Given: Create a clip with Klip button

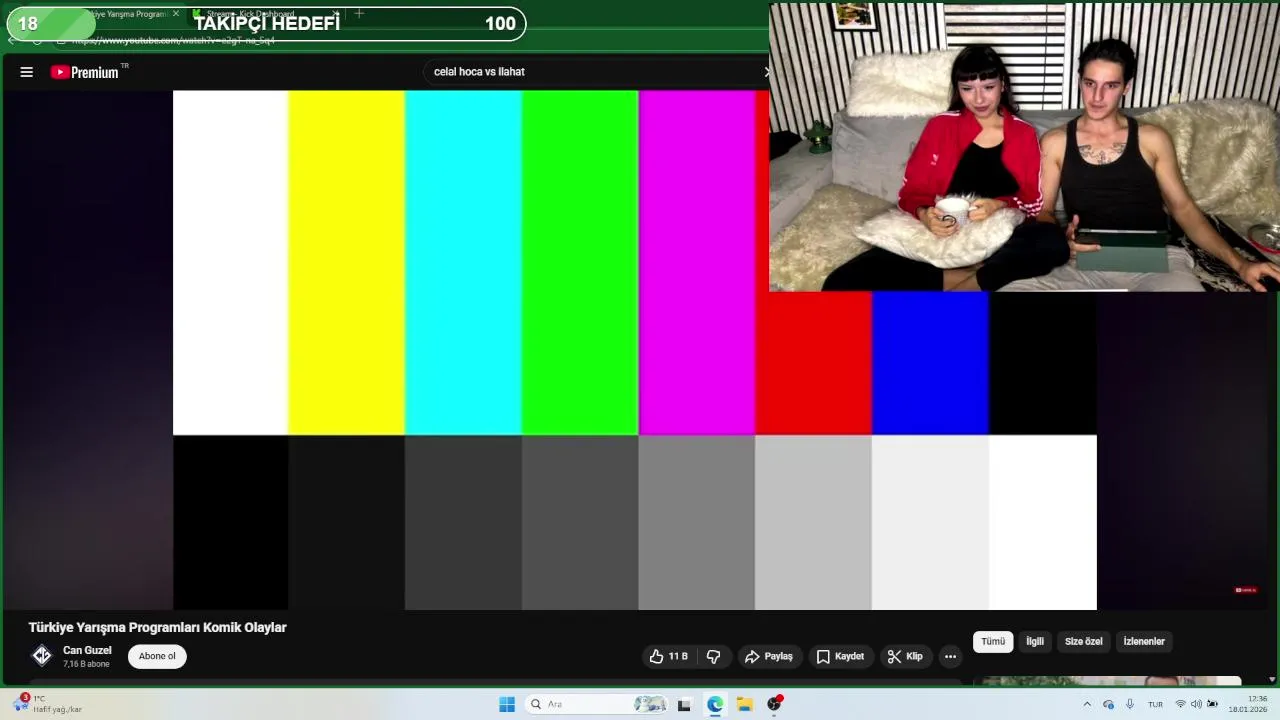Looking at the screenshot, I should pos(905,656).
